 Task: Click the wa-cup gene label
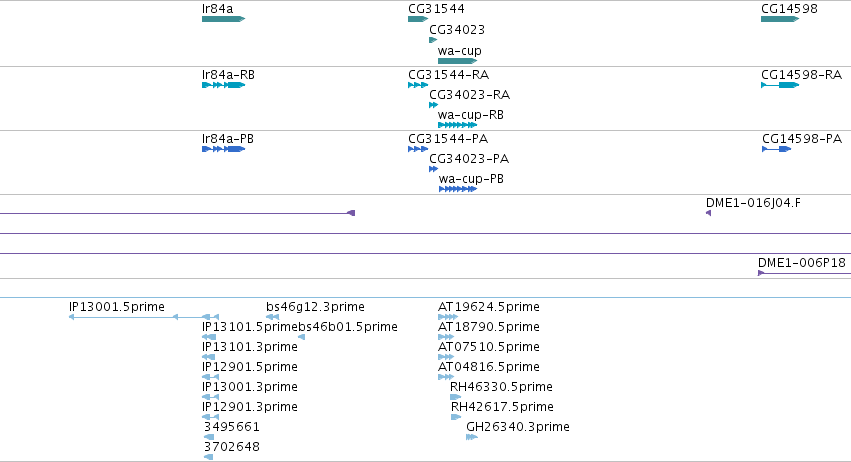(x=460, y=50)
